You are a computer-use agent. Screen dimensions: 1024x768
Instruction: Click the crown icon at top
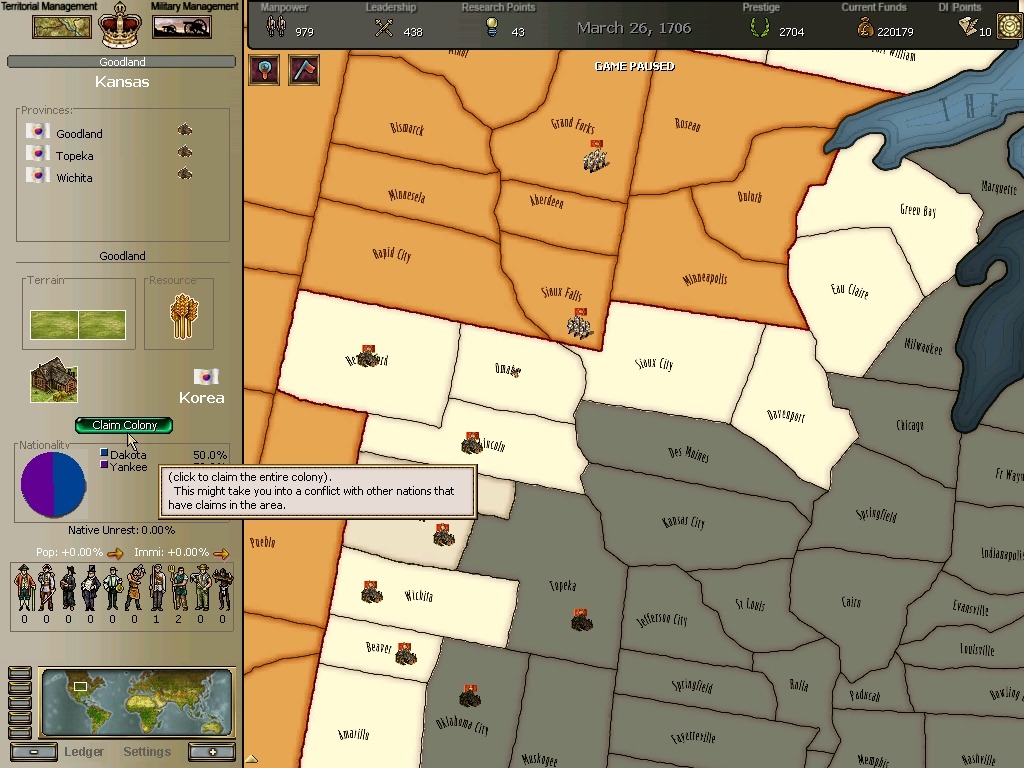pos(120,26)
